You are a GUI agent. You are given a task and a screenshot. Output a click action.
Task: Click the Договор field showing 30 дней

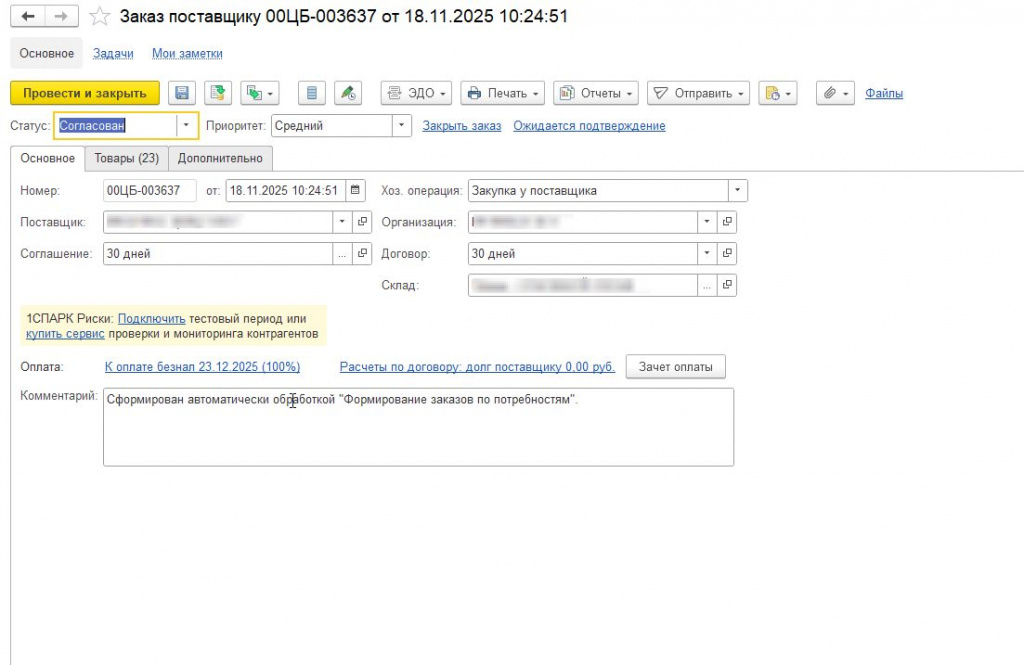583,253
